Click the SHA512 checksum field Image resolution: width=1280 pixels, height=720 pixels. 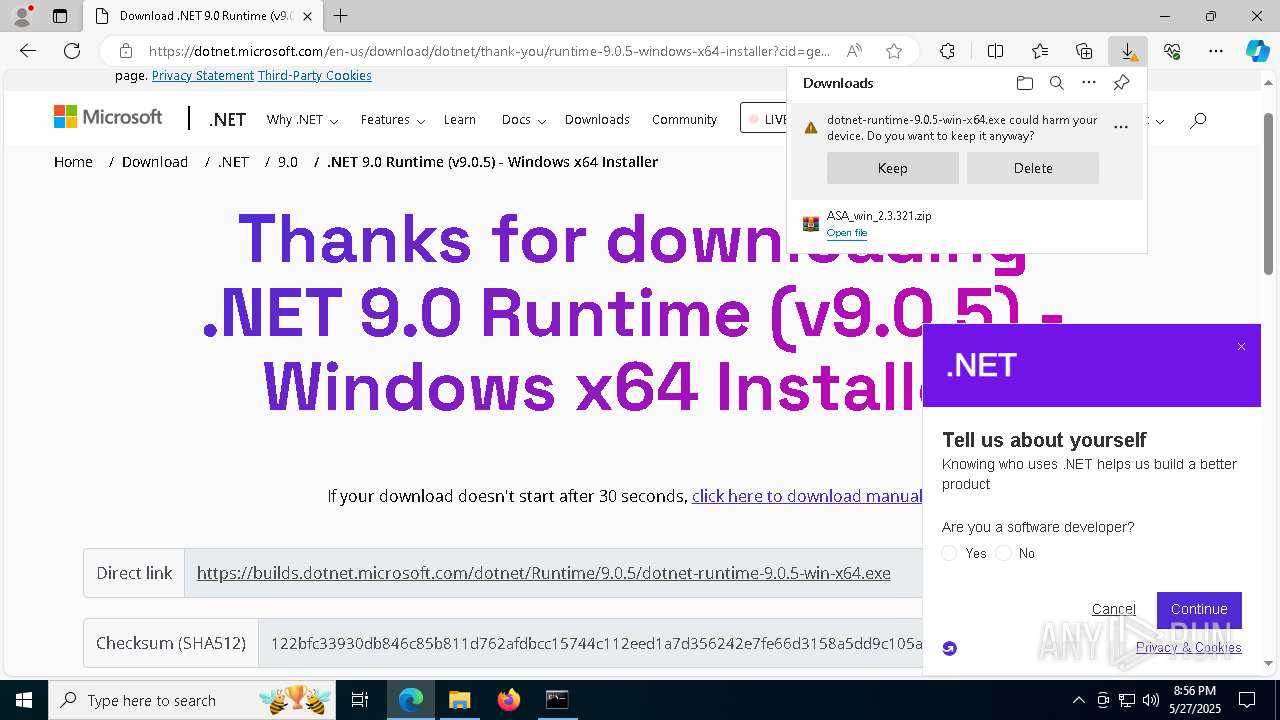coord(590,643)
